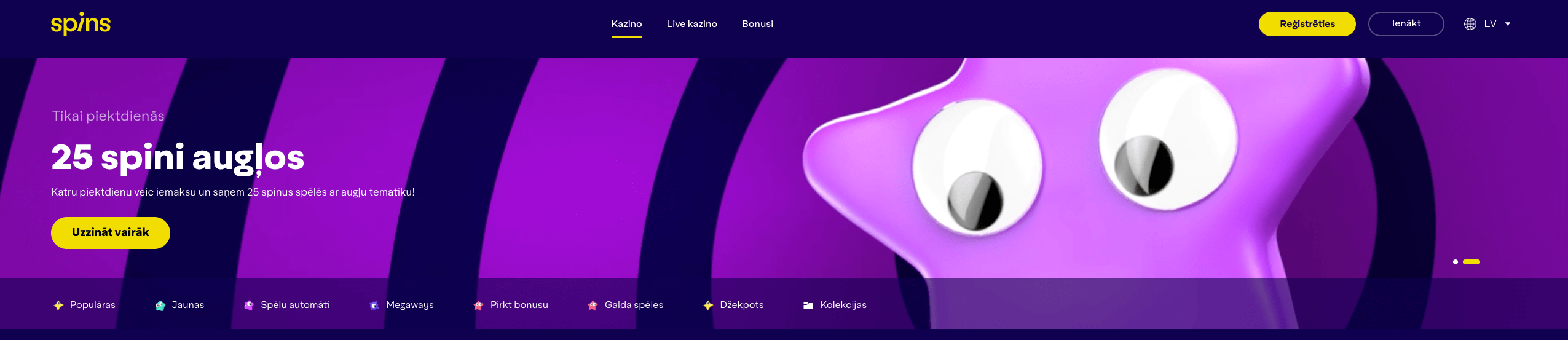Click the Uzzināt vairāk button

[x=111, y=232]
